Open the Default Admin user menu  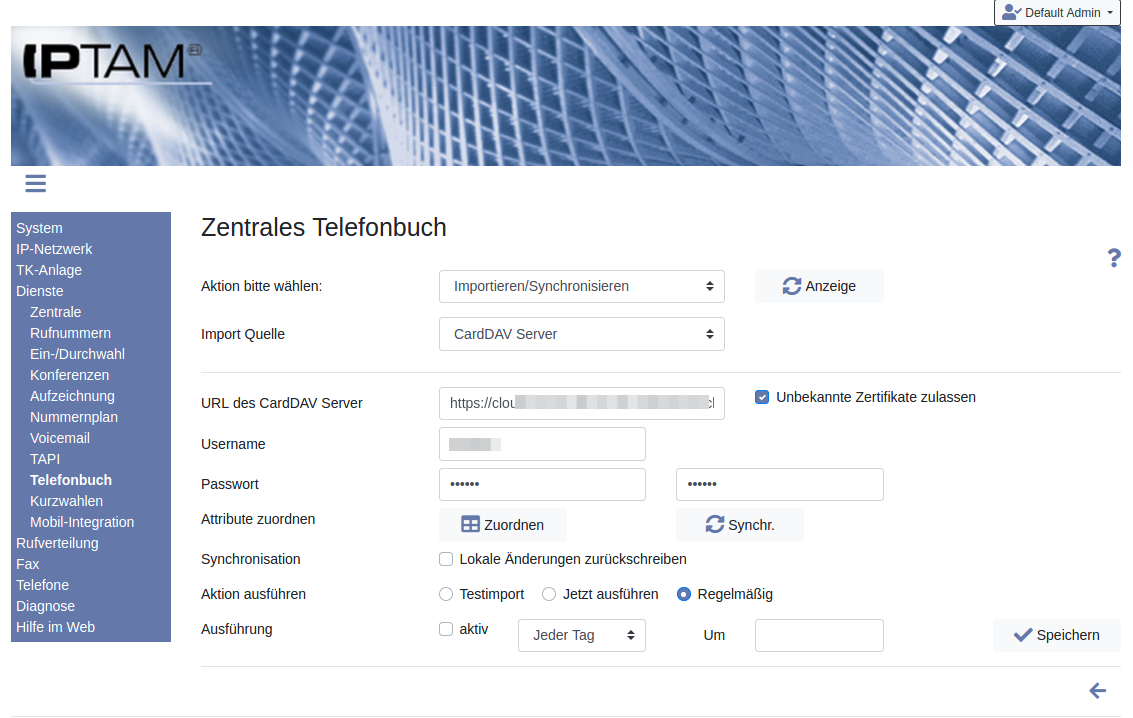1057,13
